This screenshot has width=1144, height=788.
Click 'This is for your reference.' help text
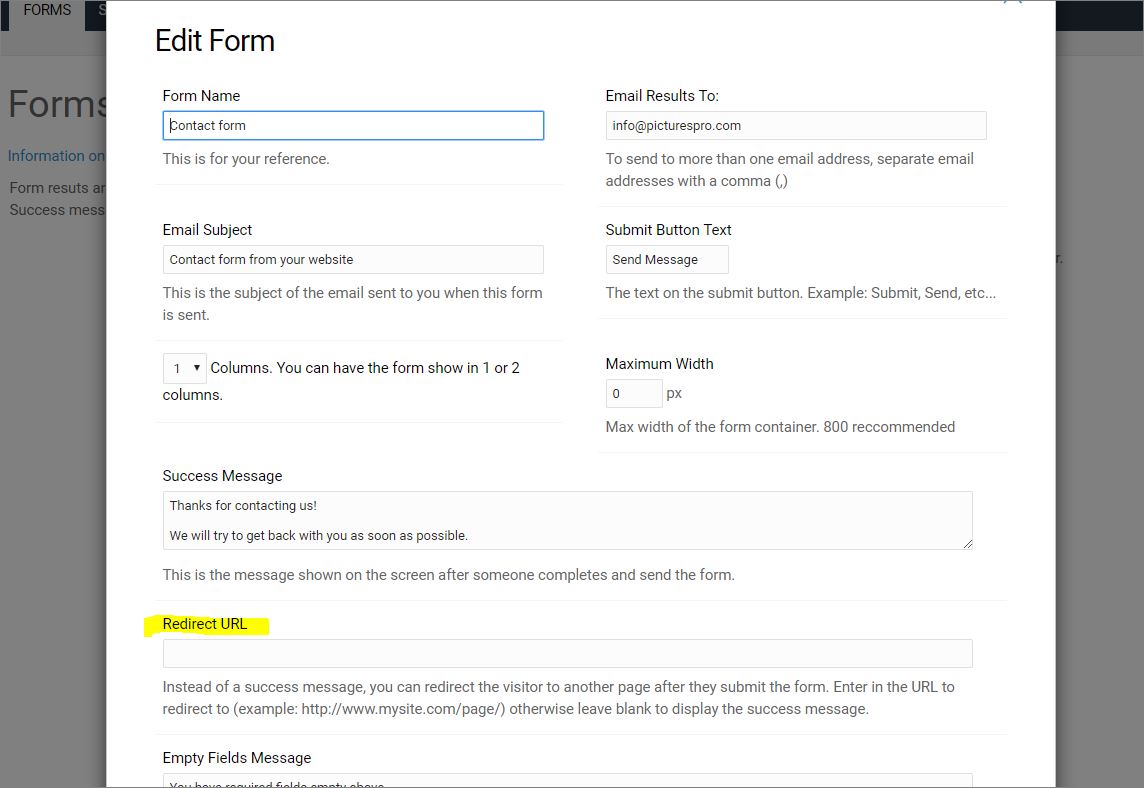click(246, 159)
